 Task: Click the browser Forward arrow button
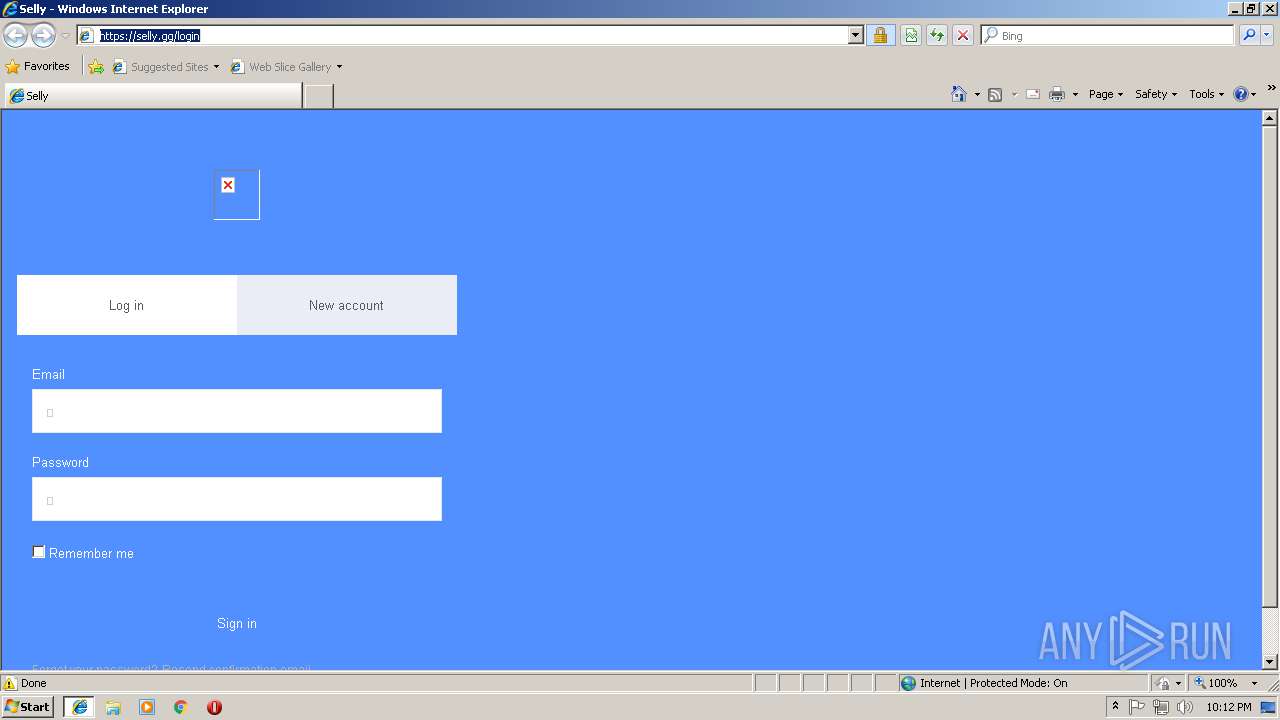(43, 36)
